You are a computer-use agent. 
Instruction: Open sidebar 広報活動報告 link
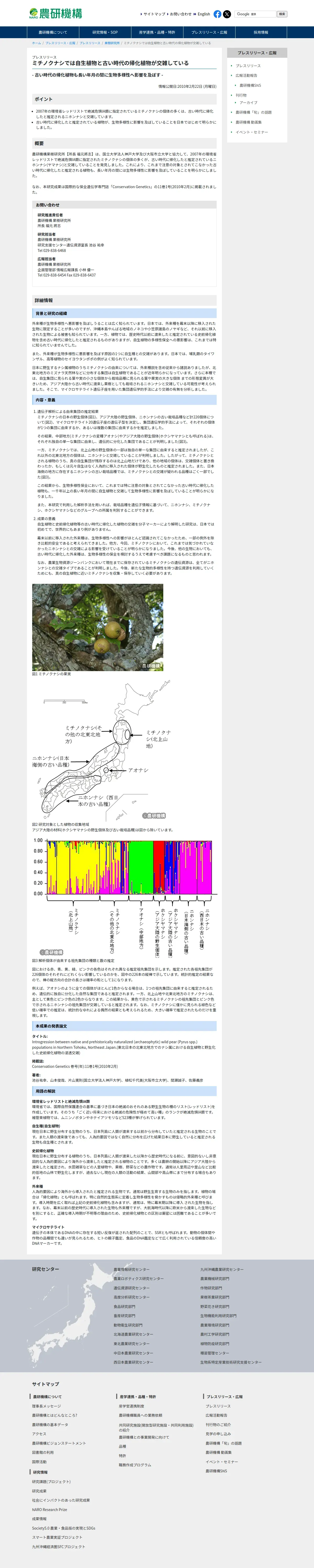246,76
